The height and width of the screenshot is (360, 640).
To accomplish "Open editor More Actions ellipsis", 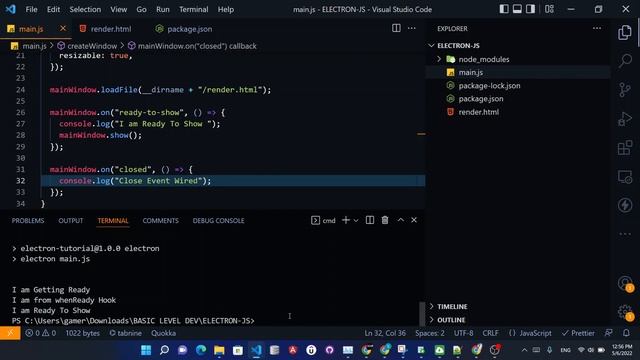I will click(x=411, y=28).
